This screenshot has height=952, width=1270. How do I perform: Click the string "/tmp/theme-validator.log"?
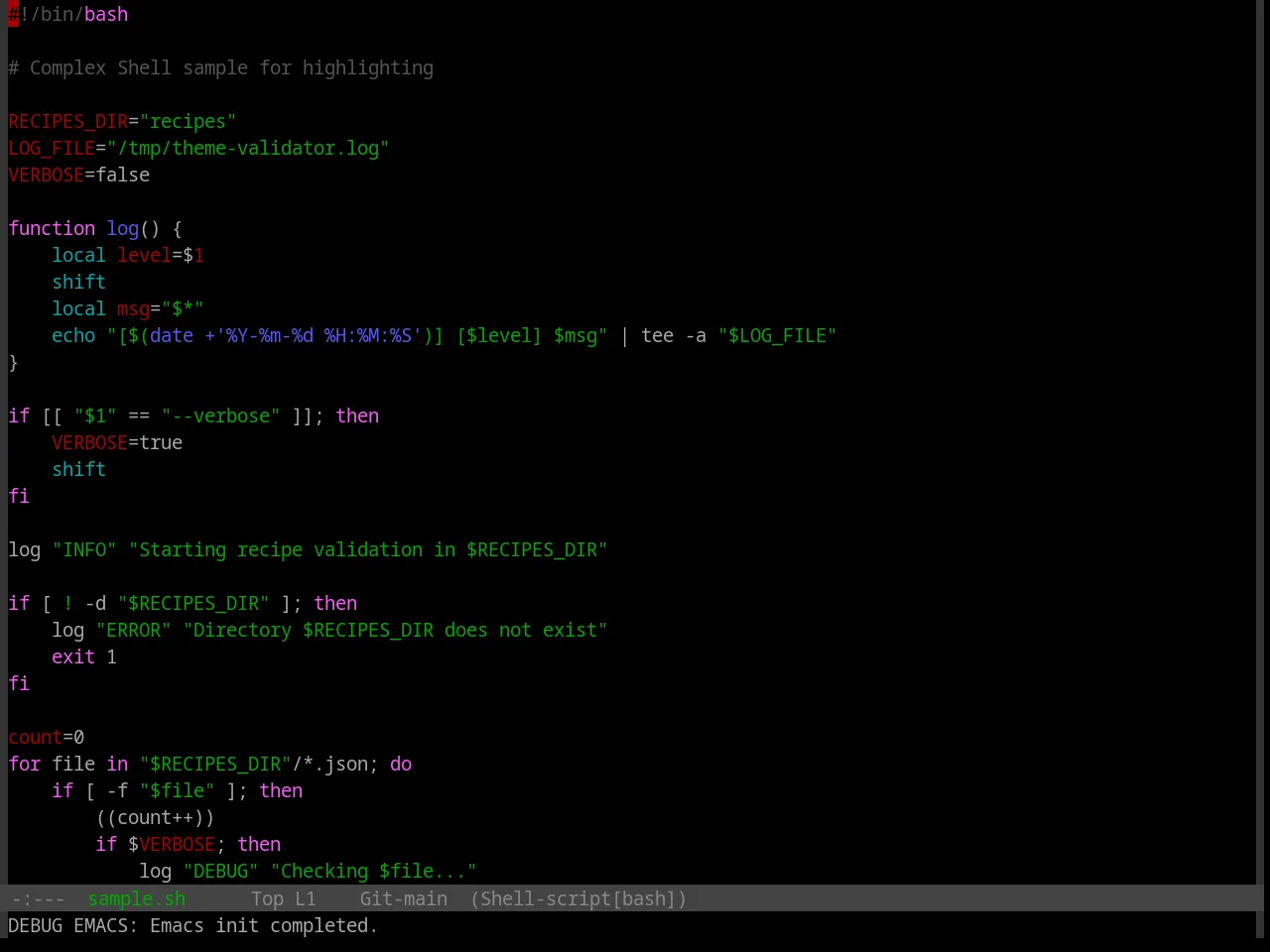pos(247,148)
